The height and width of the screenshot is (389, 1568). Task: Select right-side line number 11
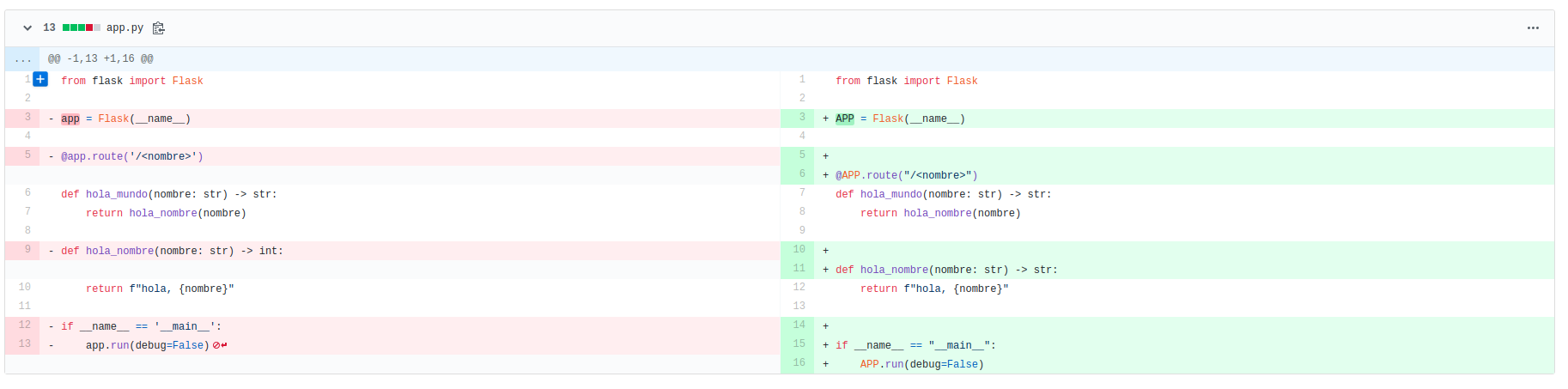[x=799, y=269]
